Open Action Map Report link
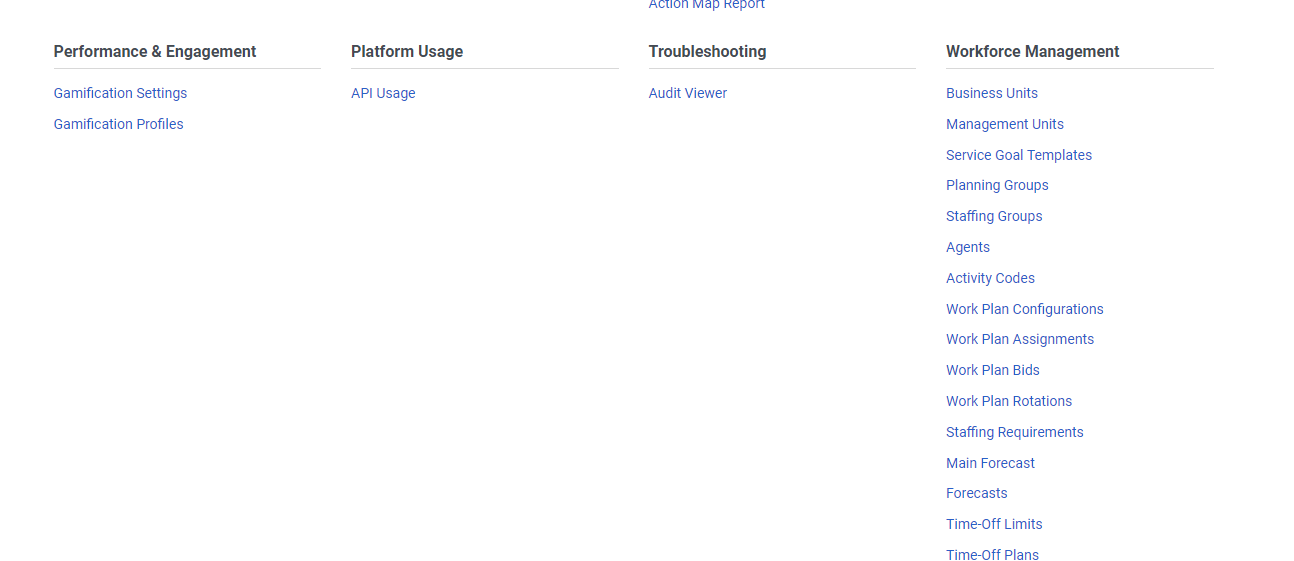Screen dimensions: 1294x561 tap(706, 5)
